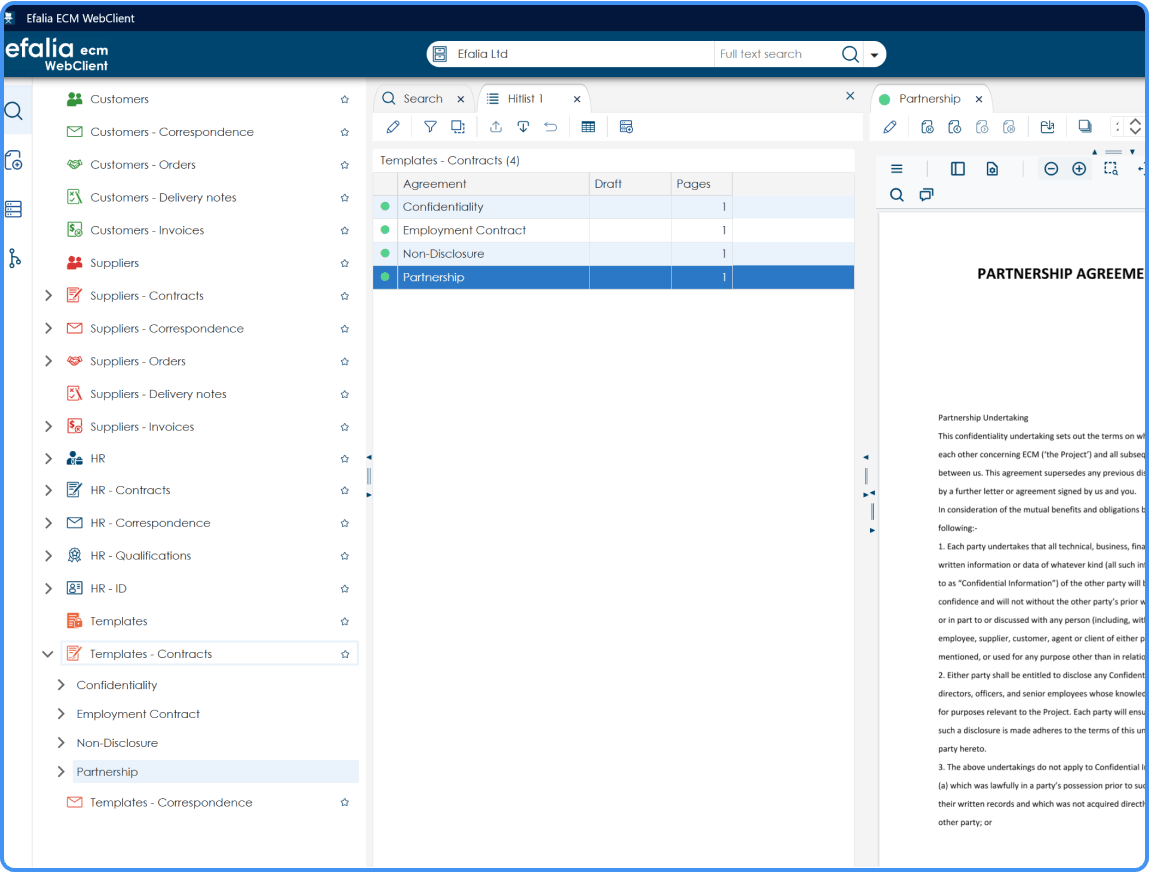Open the filter tool for the hitlist
This screenshot has width=1154, height=872.
pyautogui.click(x=430, y=126)
